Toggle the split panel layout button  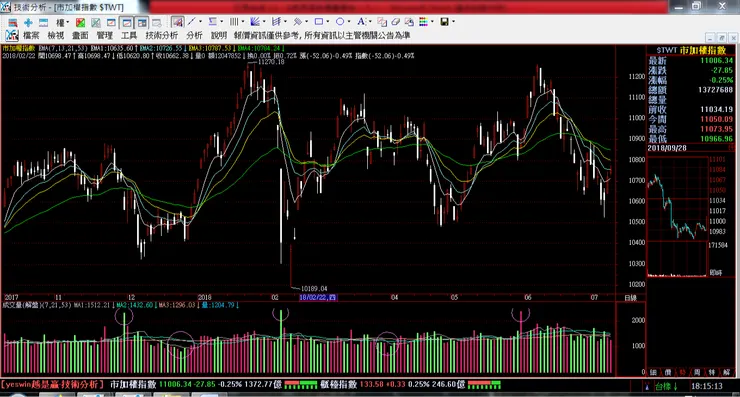point(142,22)
